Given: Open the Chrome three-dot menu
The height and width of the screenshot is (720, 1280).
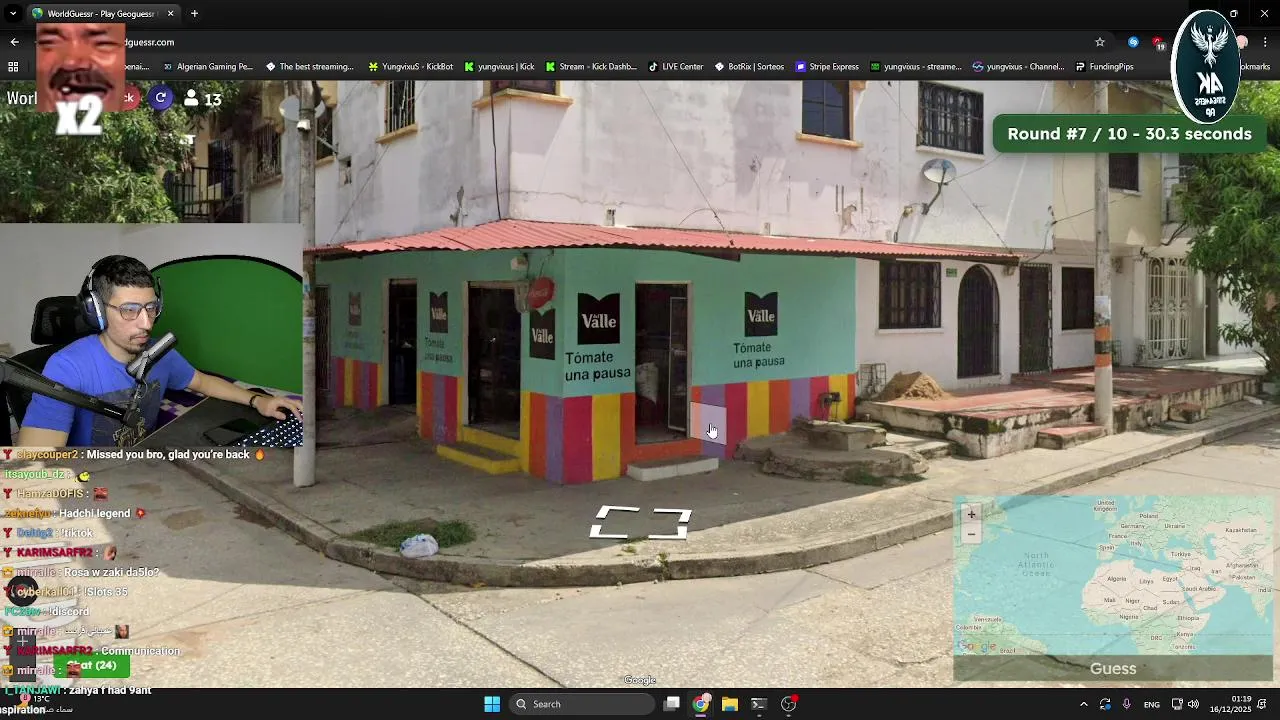Looking at the screenshot, I should [1266, 42].
